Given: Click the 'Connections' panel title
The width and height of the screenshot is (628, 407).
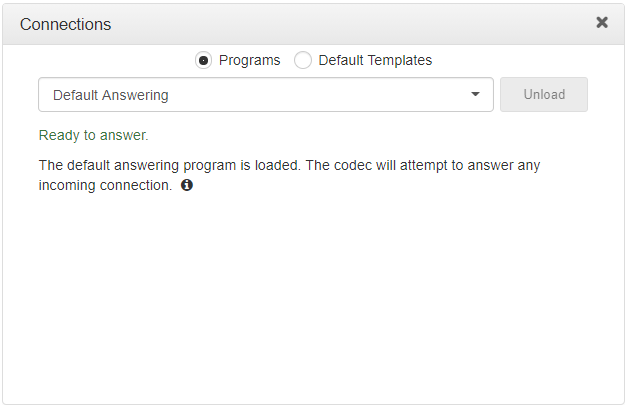Looking at the screenshot, I should (x=66, y=24).
